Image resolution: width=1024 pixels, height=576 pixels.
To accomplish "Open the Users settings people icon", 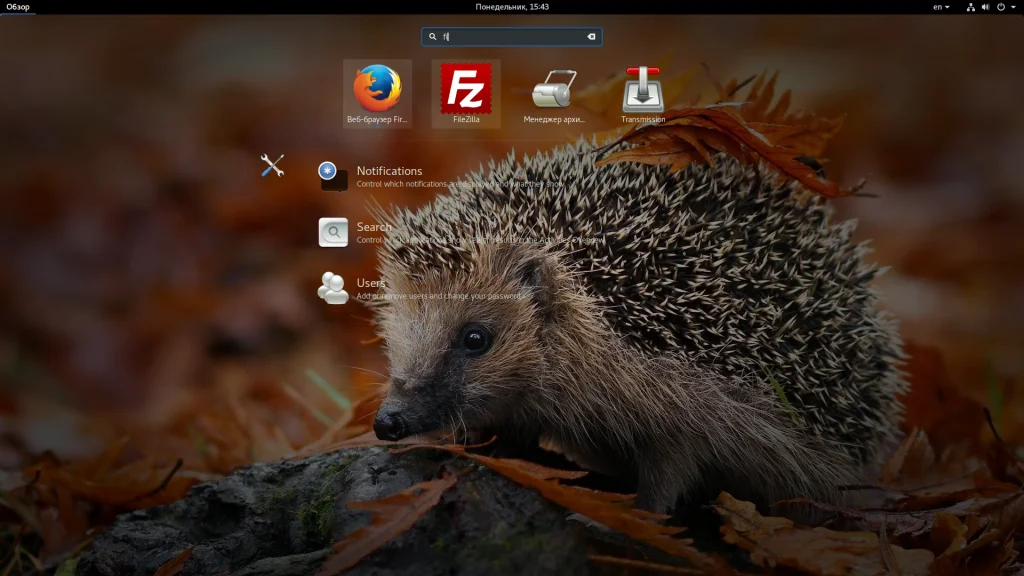I will [x=333, y=288].
